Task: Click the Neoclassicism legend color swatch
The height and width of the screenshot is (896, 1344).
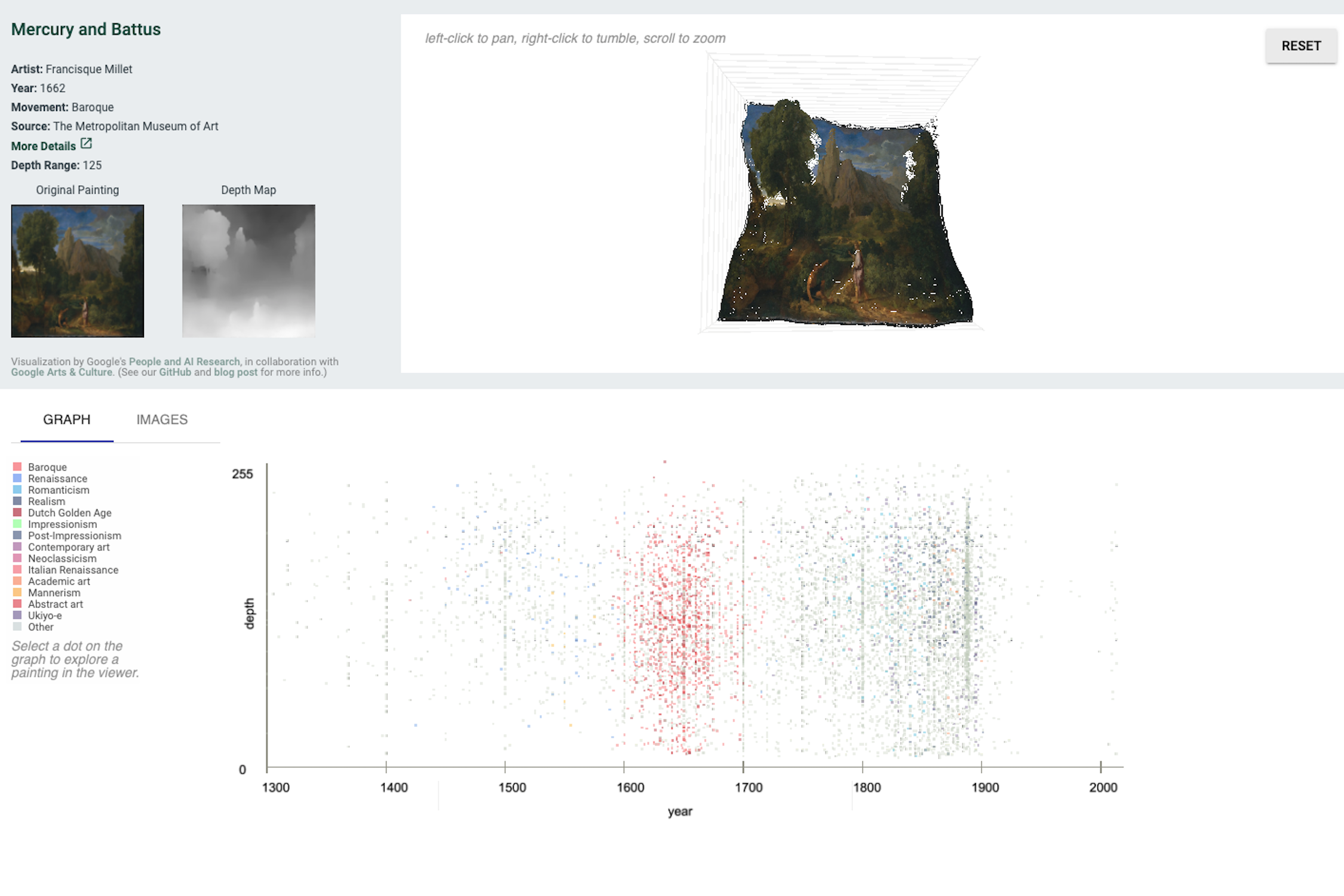Action: [17, 558]
